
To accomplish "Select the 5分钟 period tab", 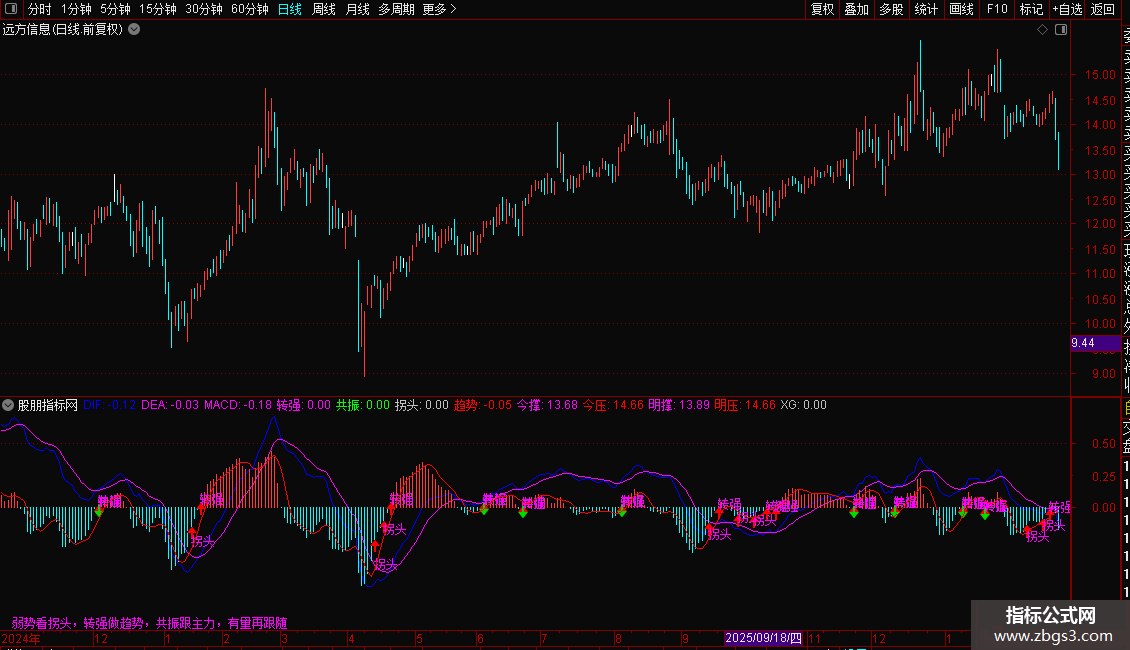I will pos(115,9).
